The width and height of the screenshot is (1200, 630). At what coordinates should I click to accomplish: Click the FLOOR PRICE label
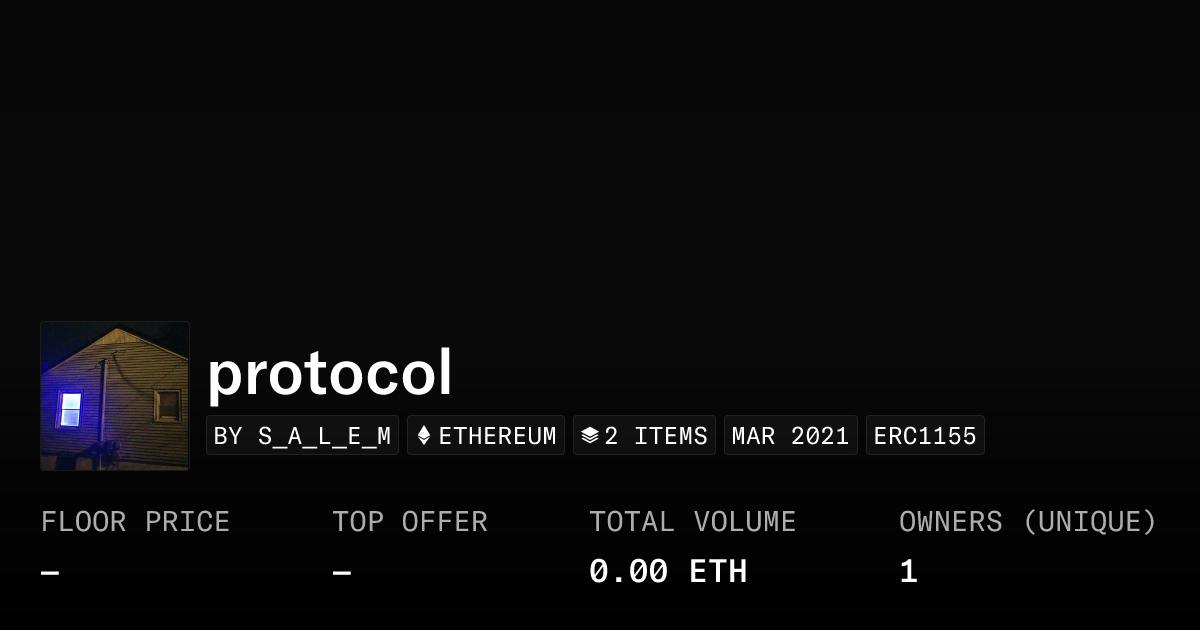coord(135,522)
